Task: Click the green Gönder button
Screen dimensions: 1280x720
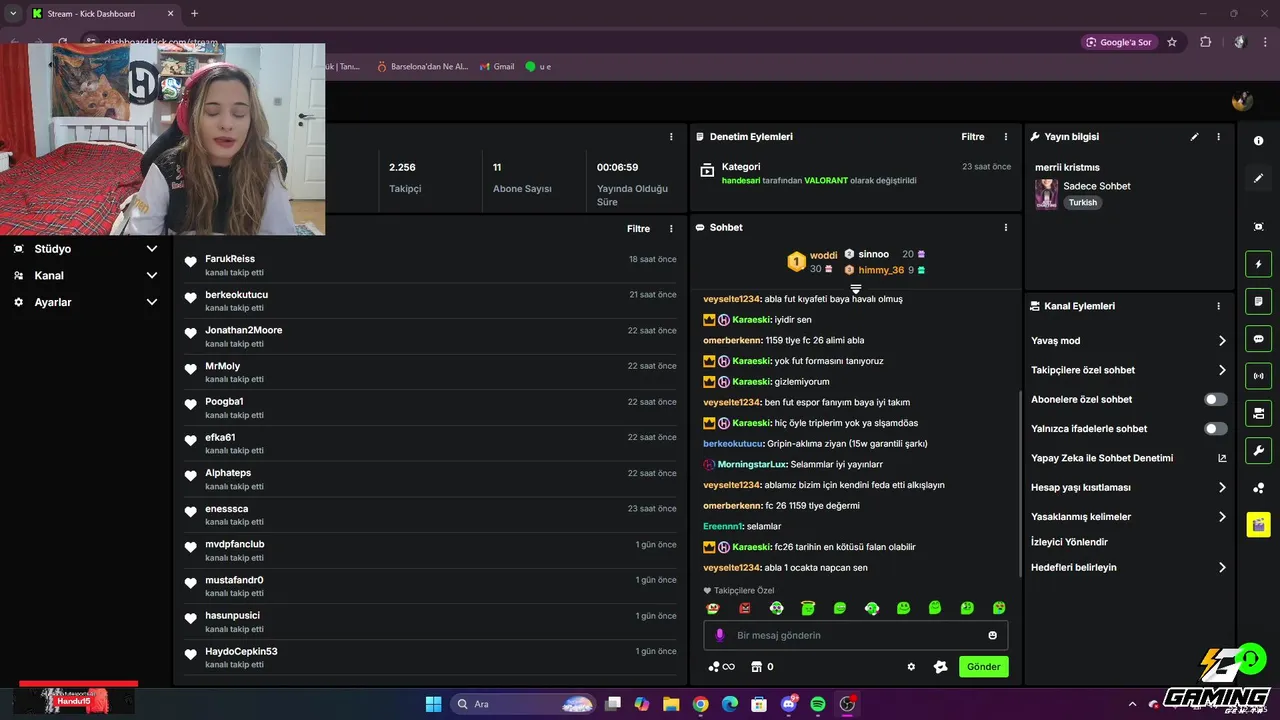Action: (x=984, y=667)
